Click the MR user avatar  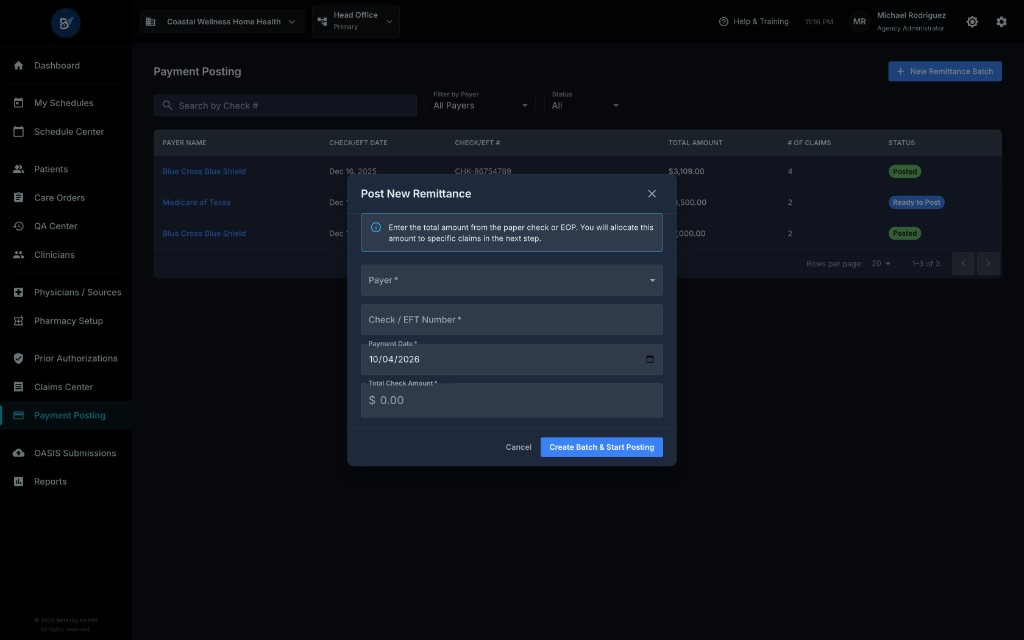859,22
